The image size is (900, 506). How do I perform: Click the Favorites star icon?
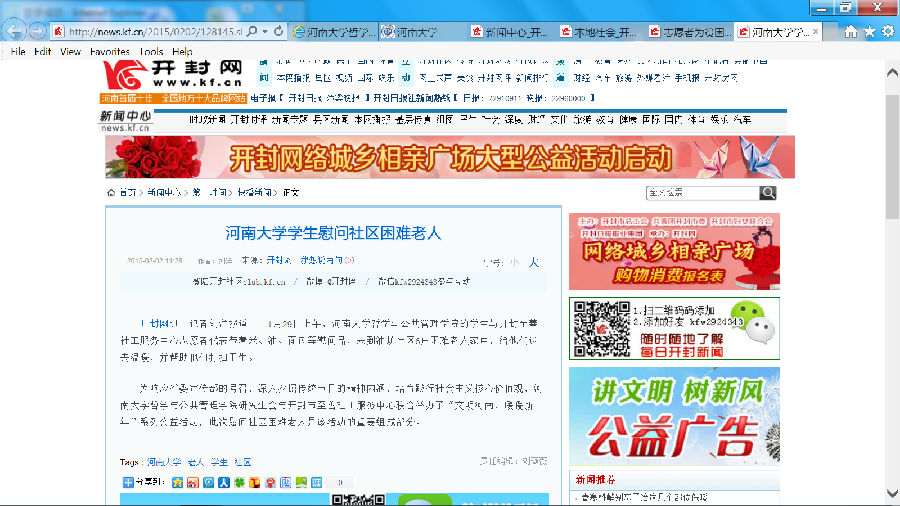tap(868, 31)
